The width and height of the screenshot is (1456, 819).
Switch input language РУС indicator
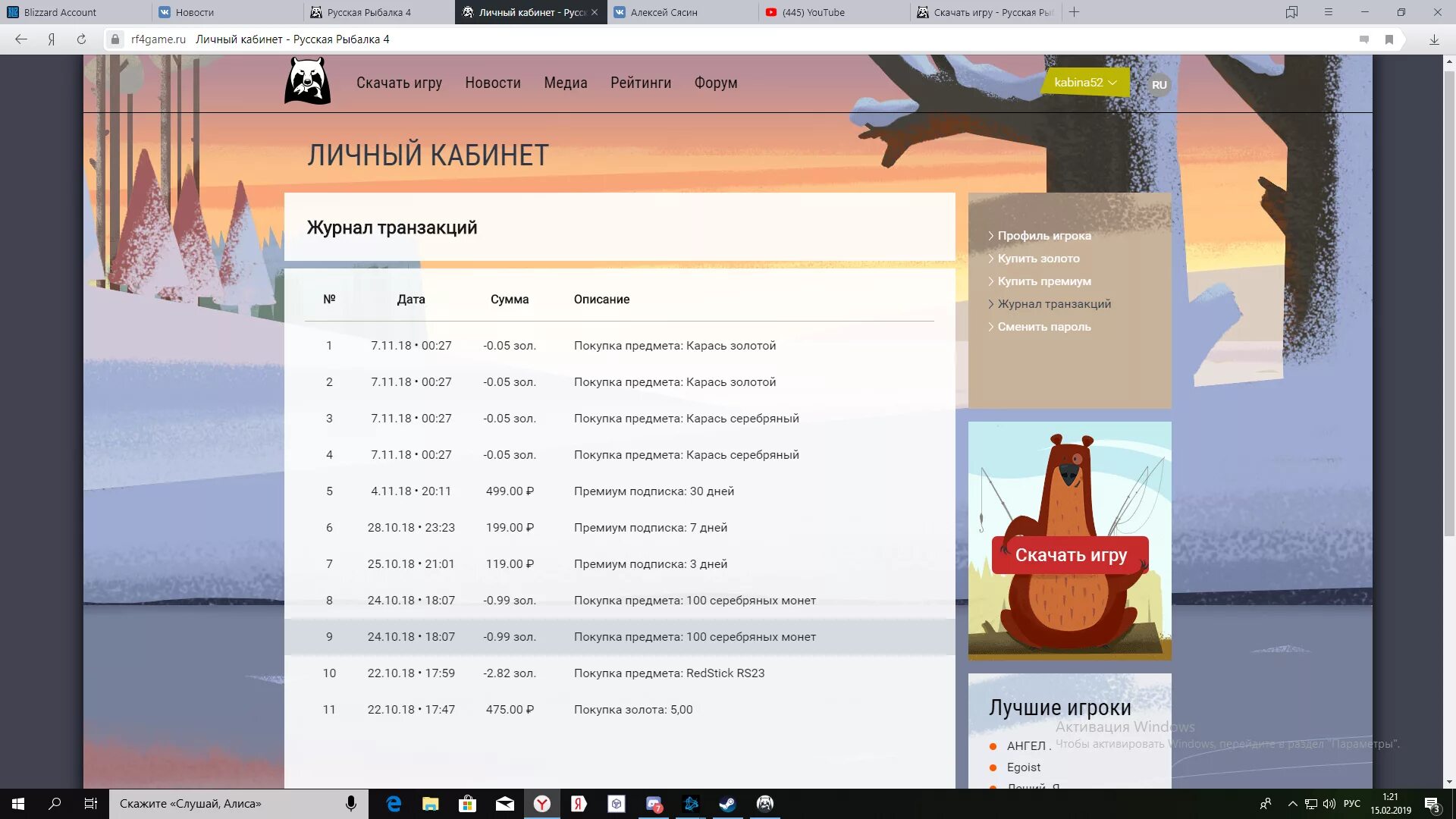click(x=1351, y=804)
